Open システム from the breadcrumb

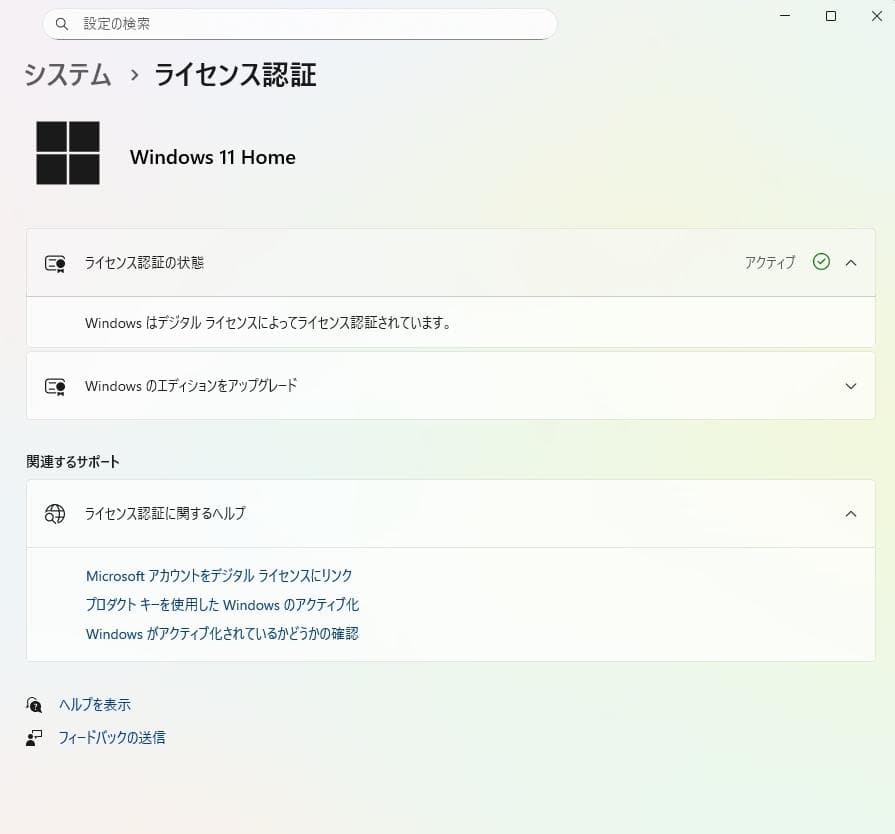pos(66,75)
